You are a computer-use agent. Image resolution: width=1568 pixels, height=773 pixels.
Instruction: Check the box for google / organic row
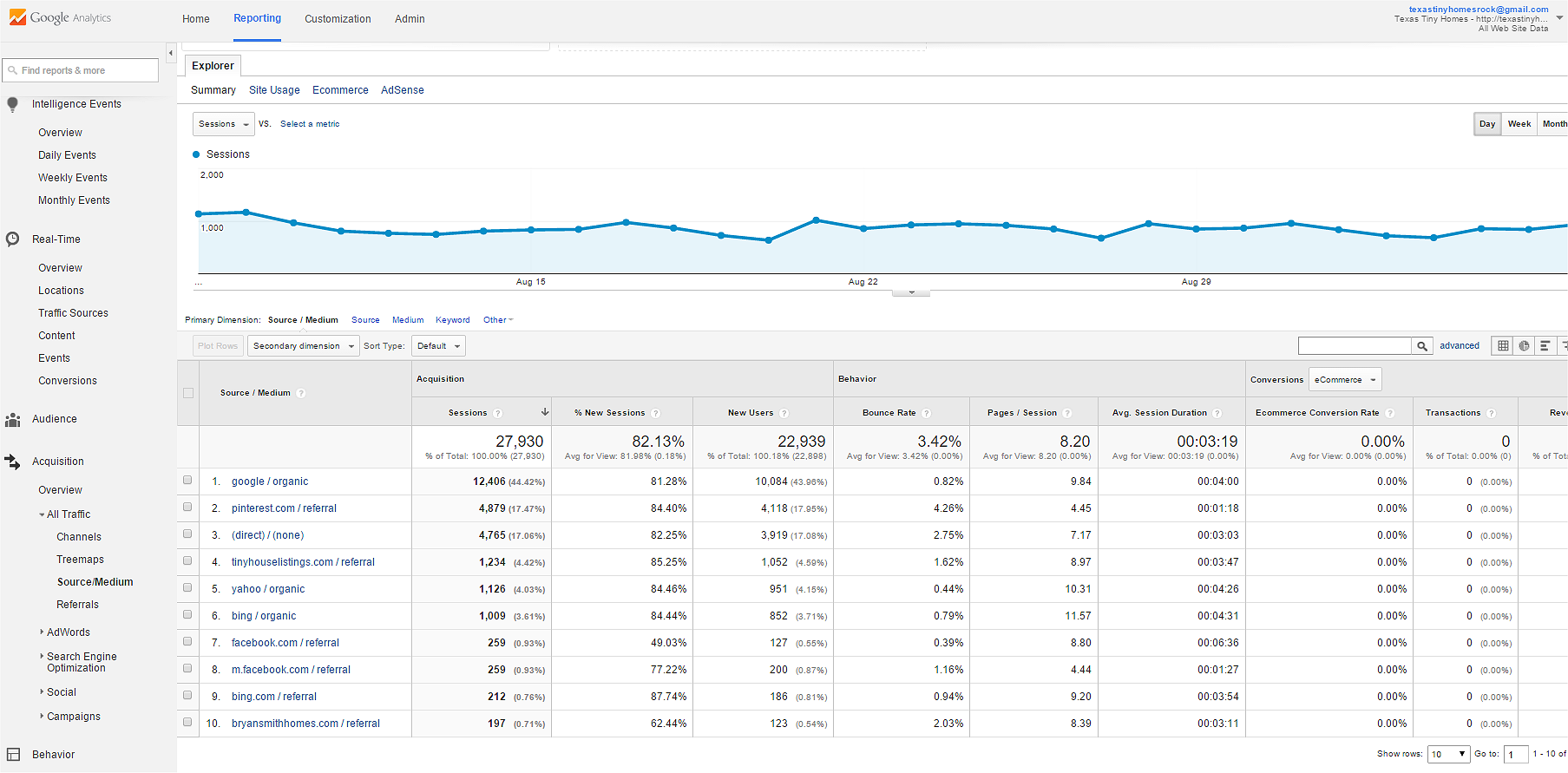(x=187, y=481)
